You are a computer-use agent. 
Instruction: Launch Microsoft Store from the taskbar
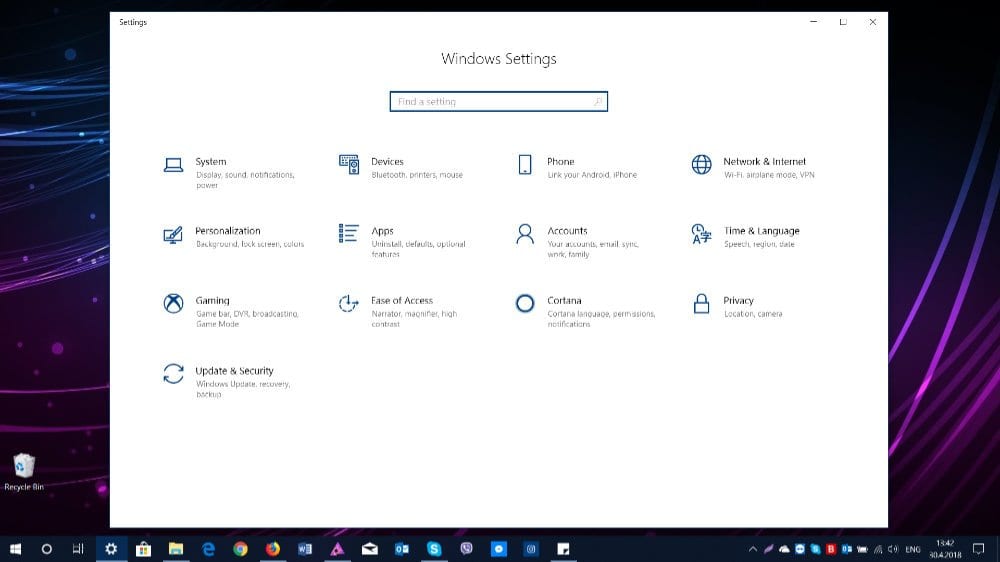[143, 549]
